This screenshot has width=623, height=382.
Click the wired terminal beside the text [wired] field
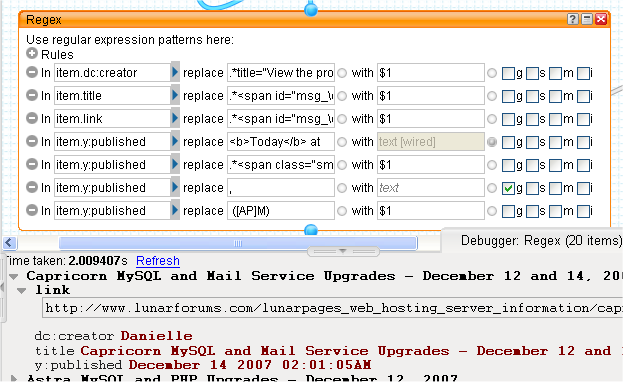(492, 142)
